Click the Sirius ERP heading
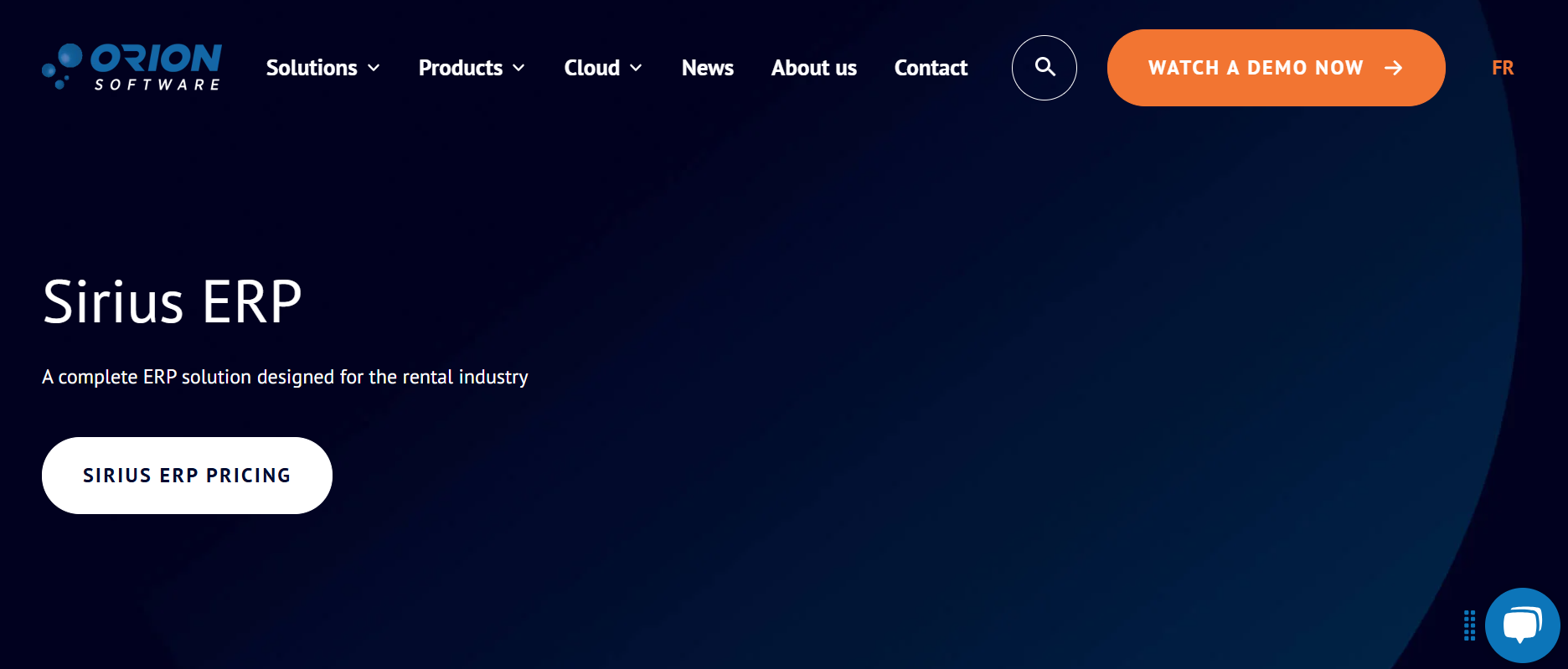Viewport: 1568px width, 669px height. (x=173, y=302)
